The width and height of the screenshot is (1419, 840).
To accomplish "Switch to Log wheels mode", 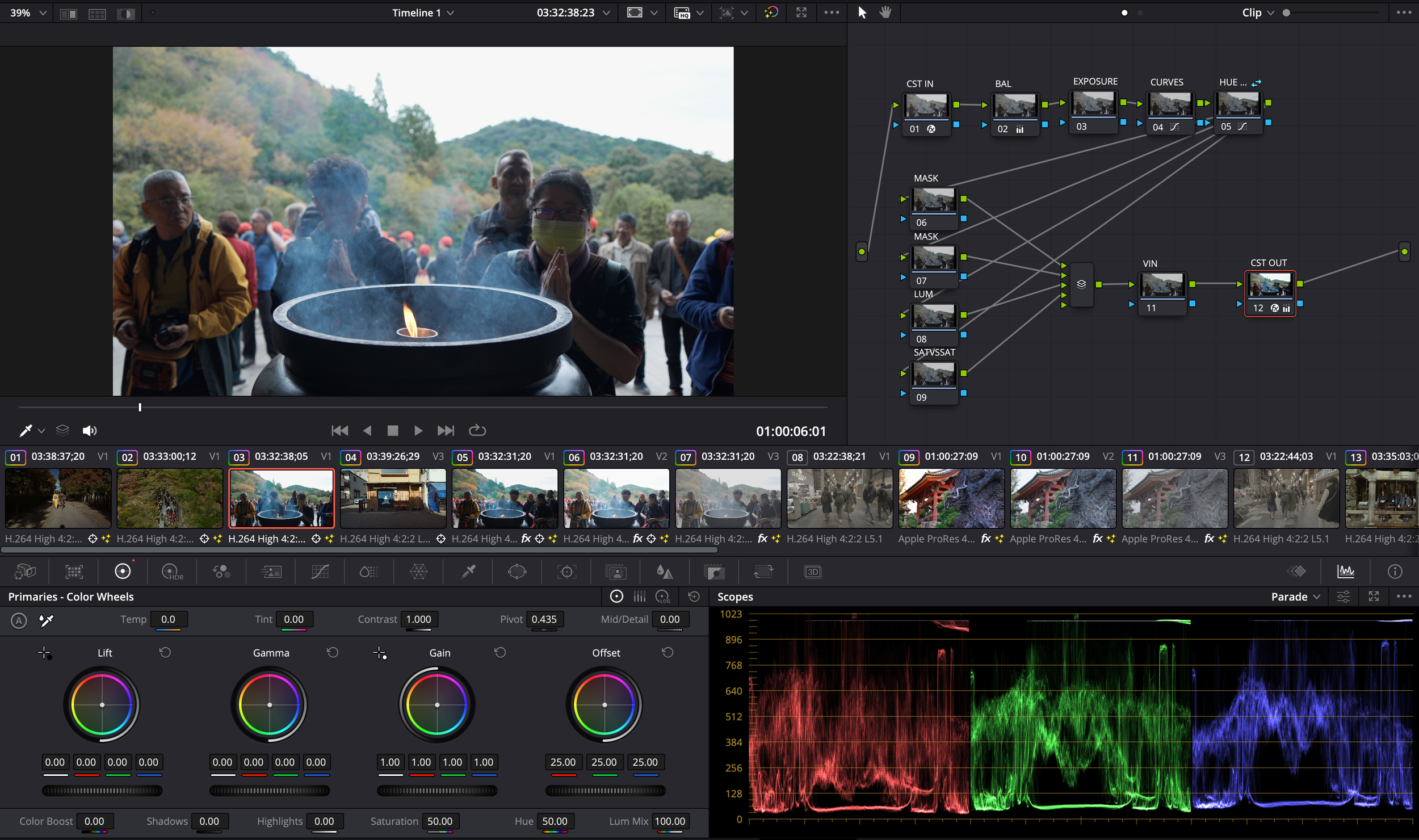I will (662, 597).
